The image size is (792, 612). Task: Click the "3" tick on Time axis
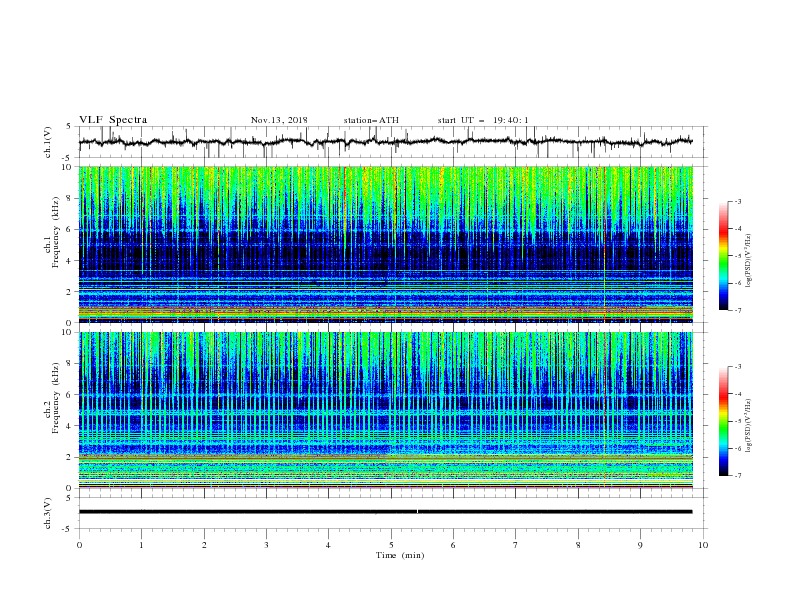(266, 545)
